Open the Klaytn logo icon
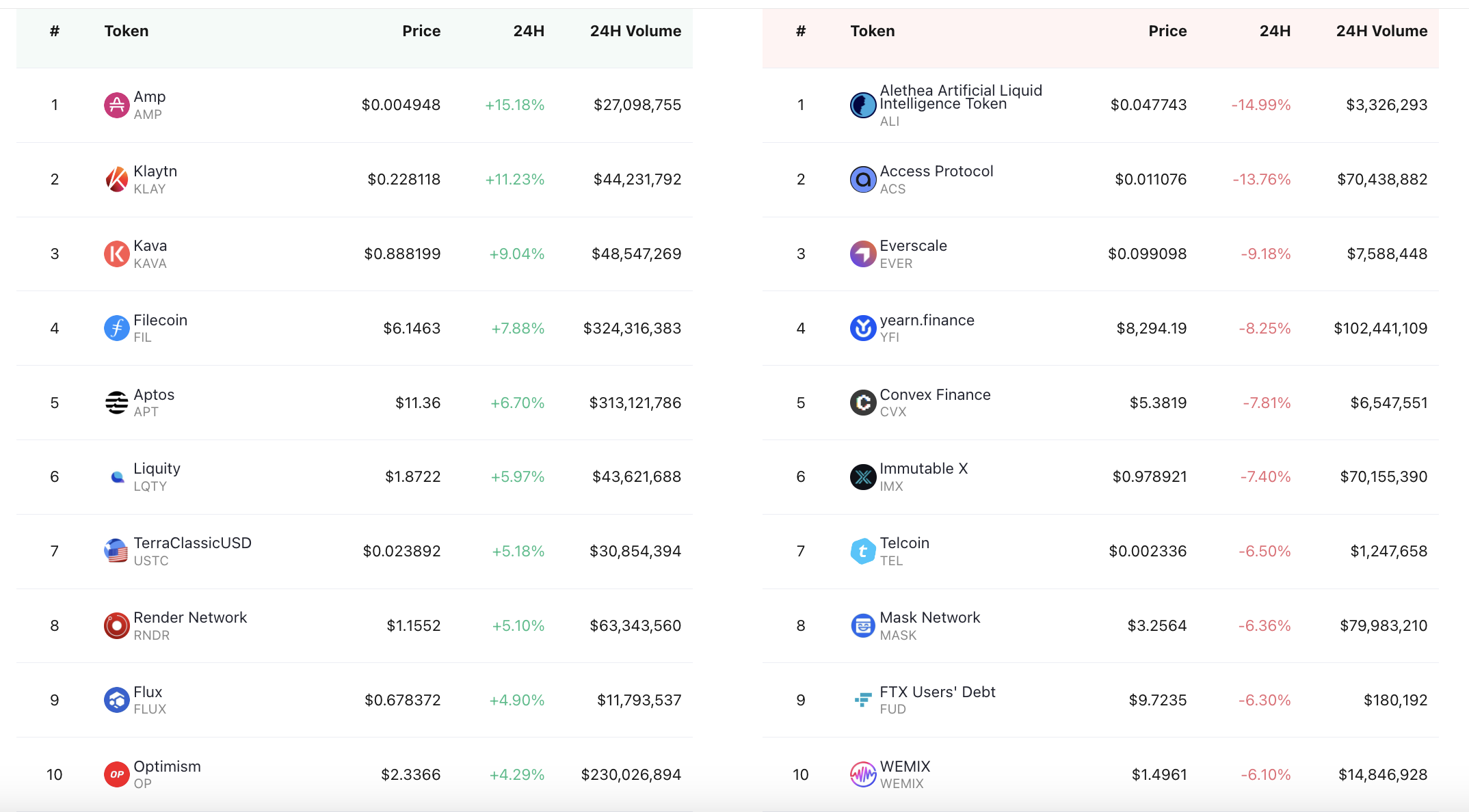1469x812 pixels. pyautogui.click(x=116, y=180)
